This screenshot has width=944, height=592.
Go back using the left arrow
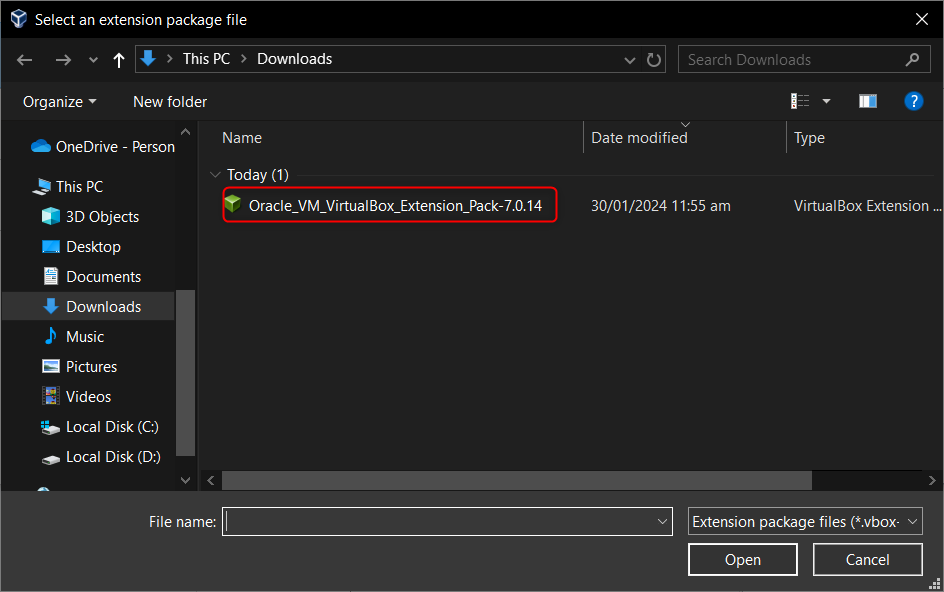click(x=24, y=60)
